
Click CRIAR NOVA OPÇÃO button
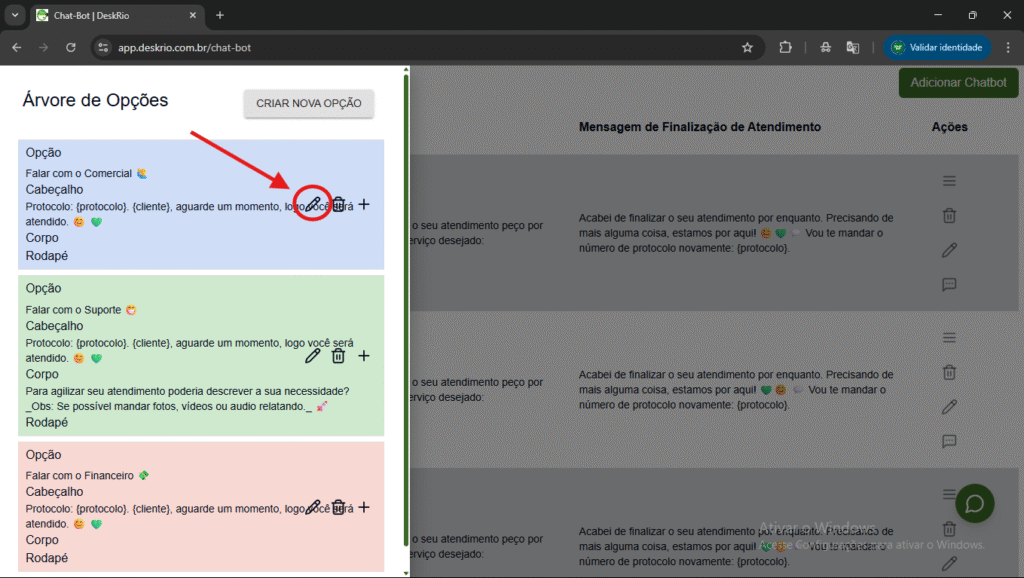click(x=309, y=103)
